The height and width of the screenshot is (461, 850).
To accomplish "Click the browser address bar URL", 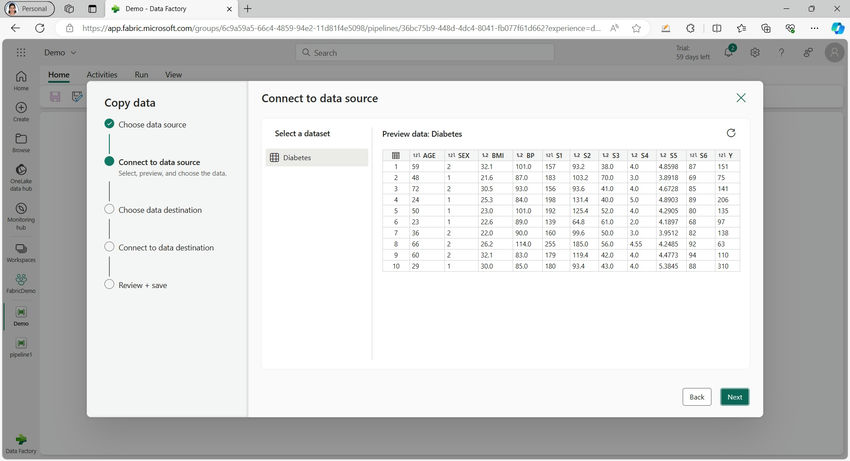I will [x=341, y=28].
